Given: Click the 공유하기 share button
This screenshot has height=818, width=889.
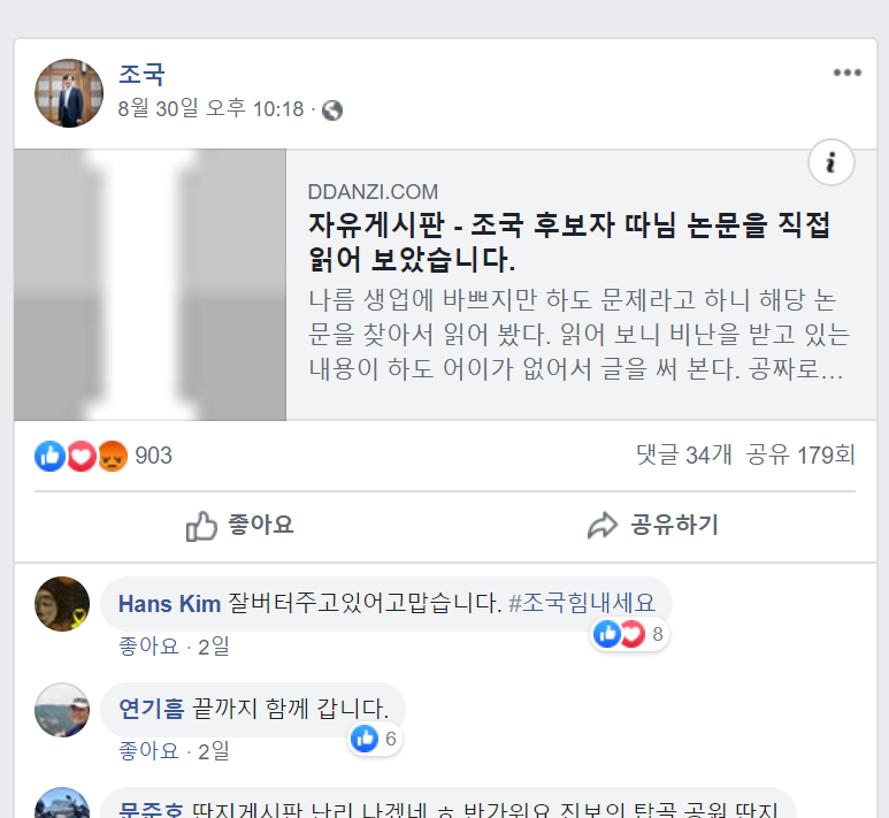Looking at the screenshot, I should [x=653, y=525].
